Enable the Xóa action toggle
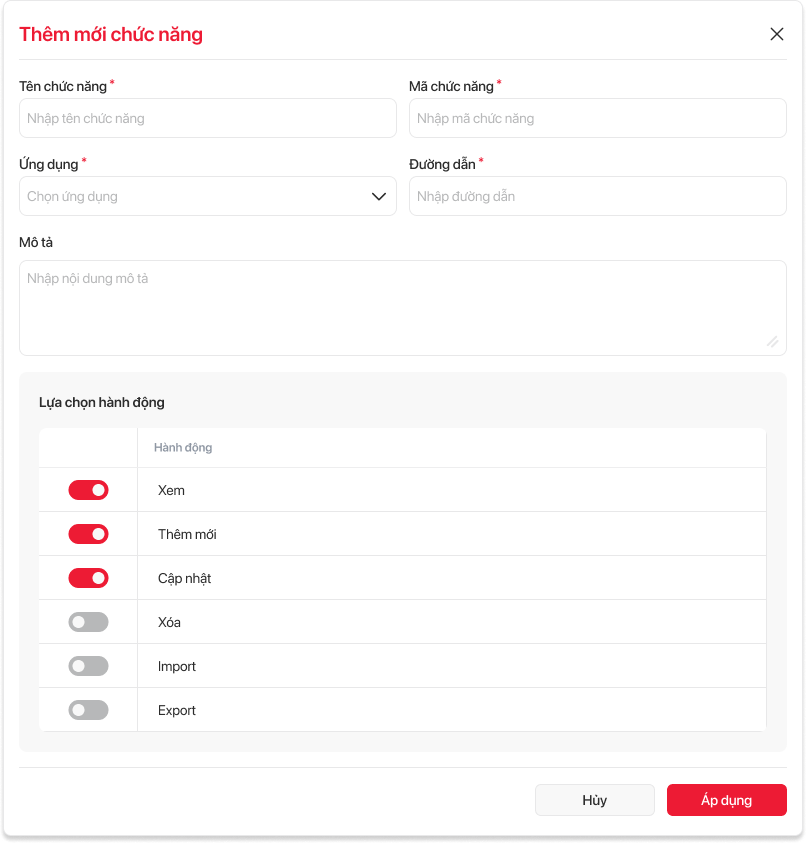 [88, 622]
